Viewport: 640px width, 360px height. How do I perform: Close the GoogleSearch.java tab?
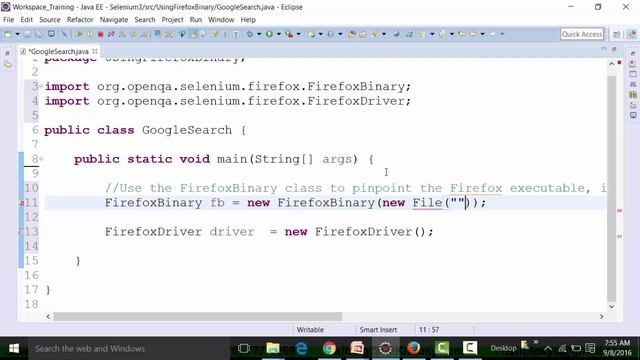(95, 51)
